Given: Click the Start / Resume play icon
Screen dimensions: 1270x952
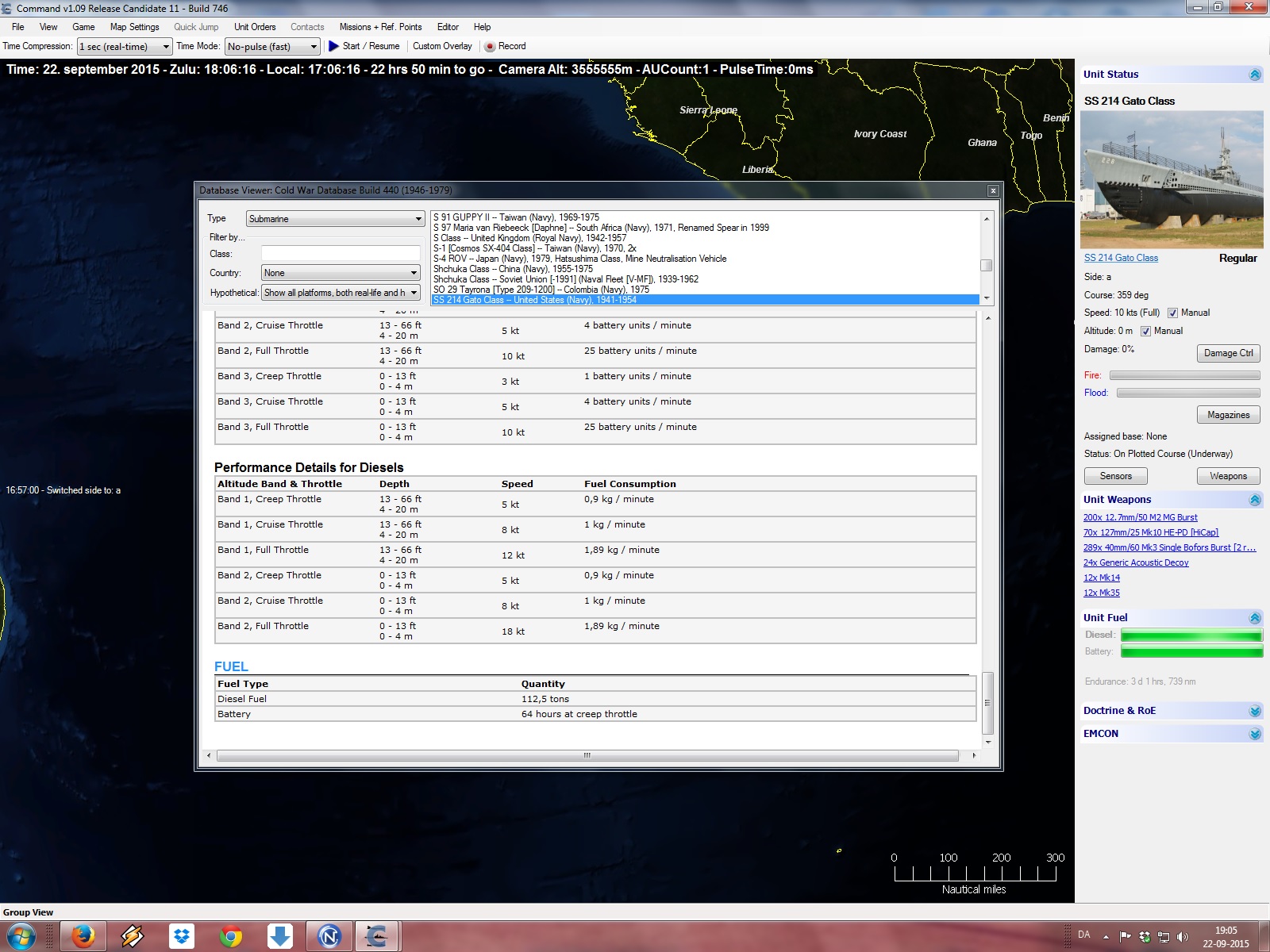Looking at the screenshot, I should pos(333,46).
